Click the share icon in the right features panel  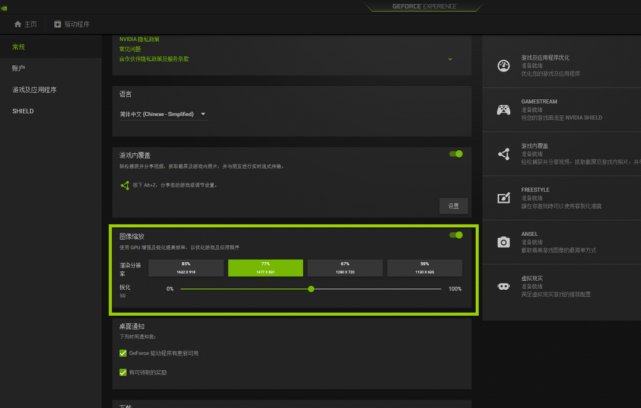504,154
